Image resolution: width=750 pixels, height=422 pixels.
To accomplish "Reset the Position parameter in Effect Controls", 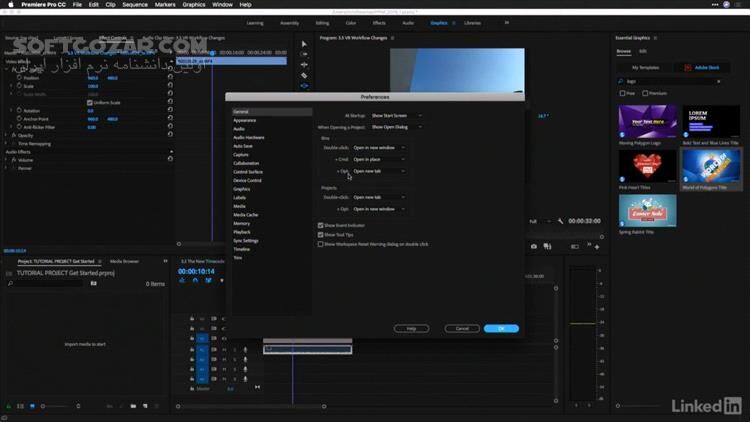I will point(170,76).
